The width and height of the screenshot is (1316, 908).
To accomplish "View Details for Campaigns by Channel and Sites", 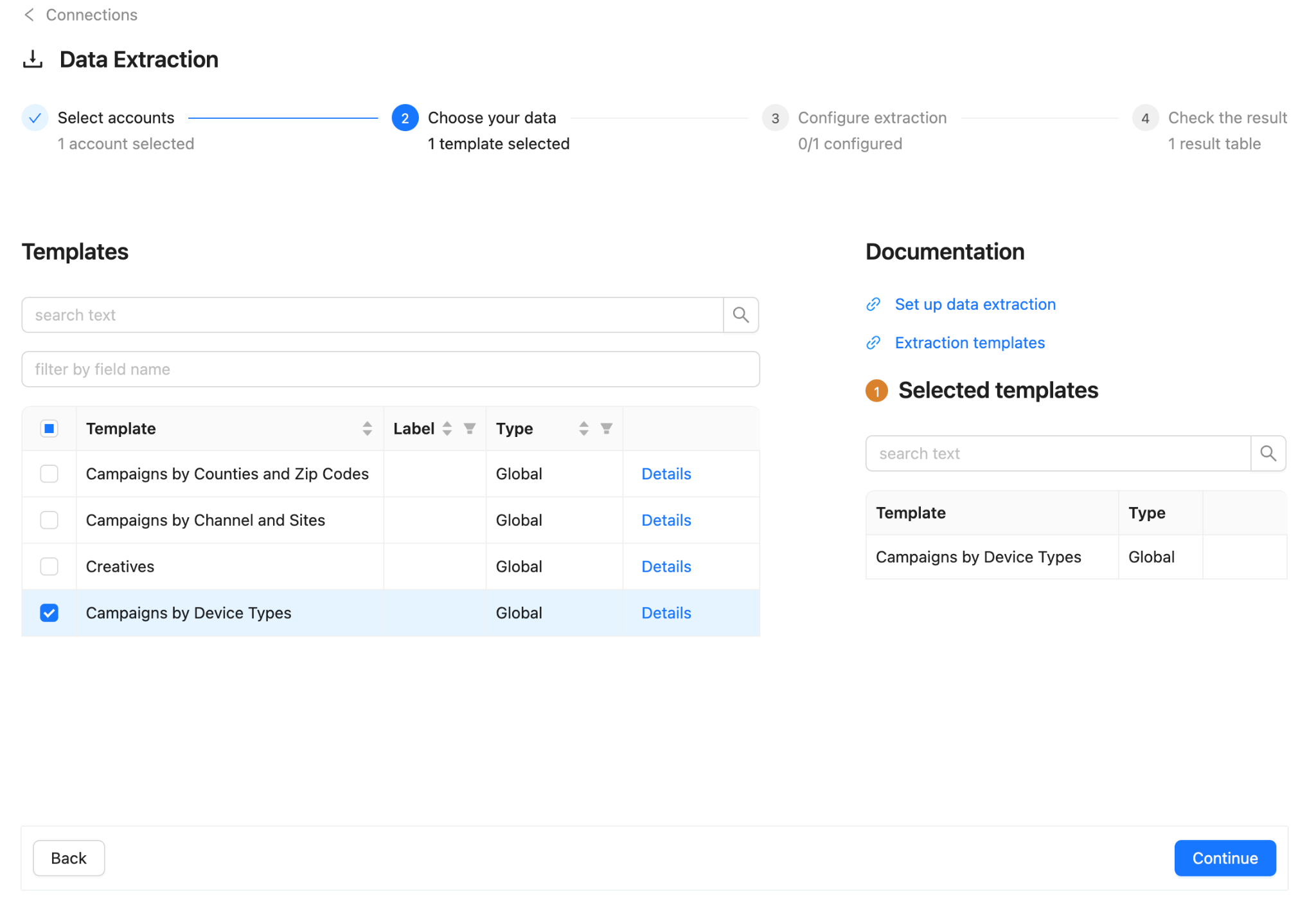I will [x=666, y=521].
